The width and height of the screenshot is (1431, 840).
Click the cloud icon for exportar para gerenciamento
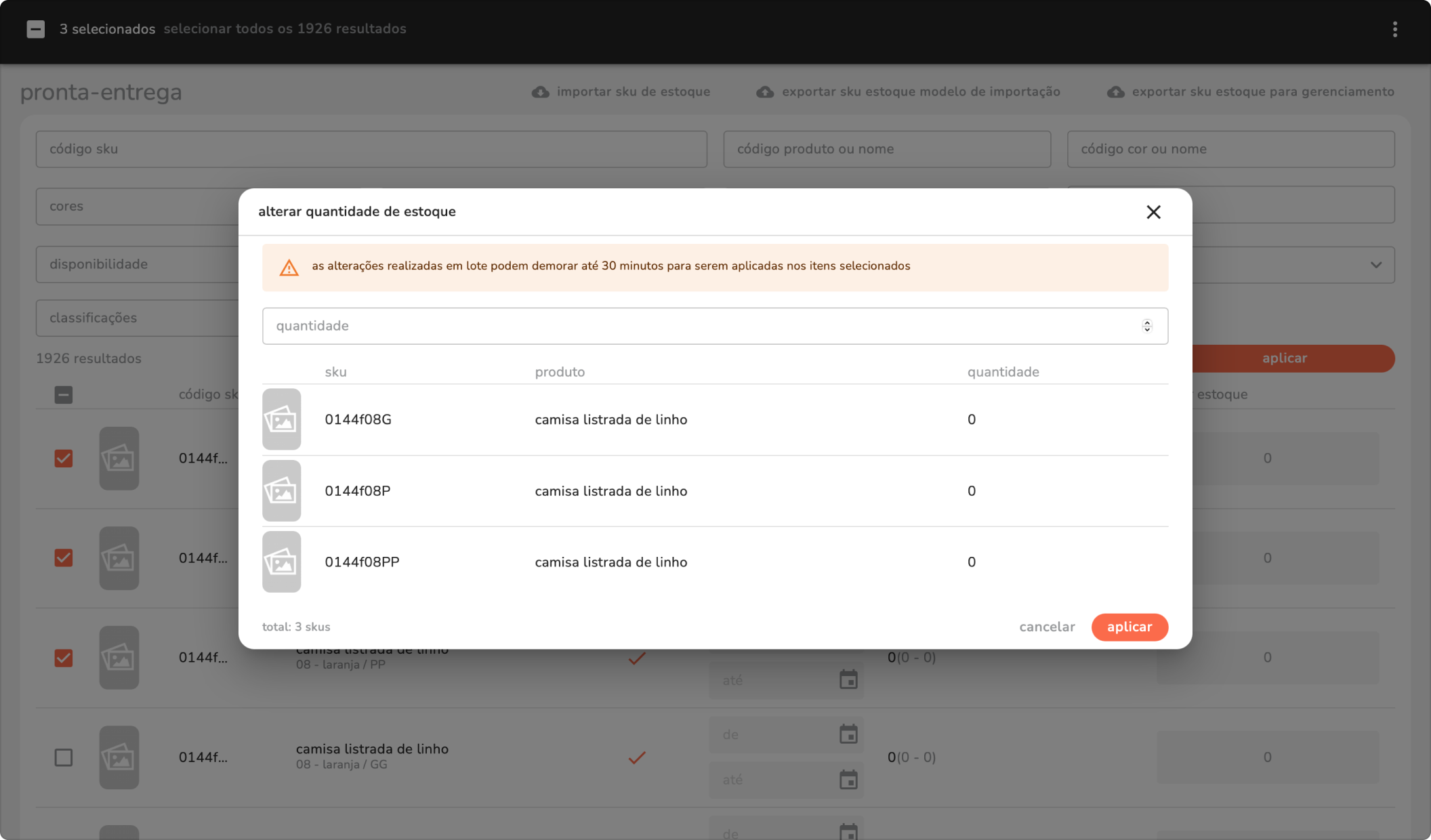(x=1115, y=92)
